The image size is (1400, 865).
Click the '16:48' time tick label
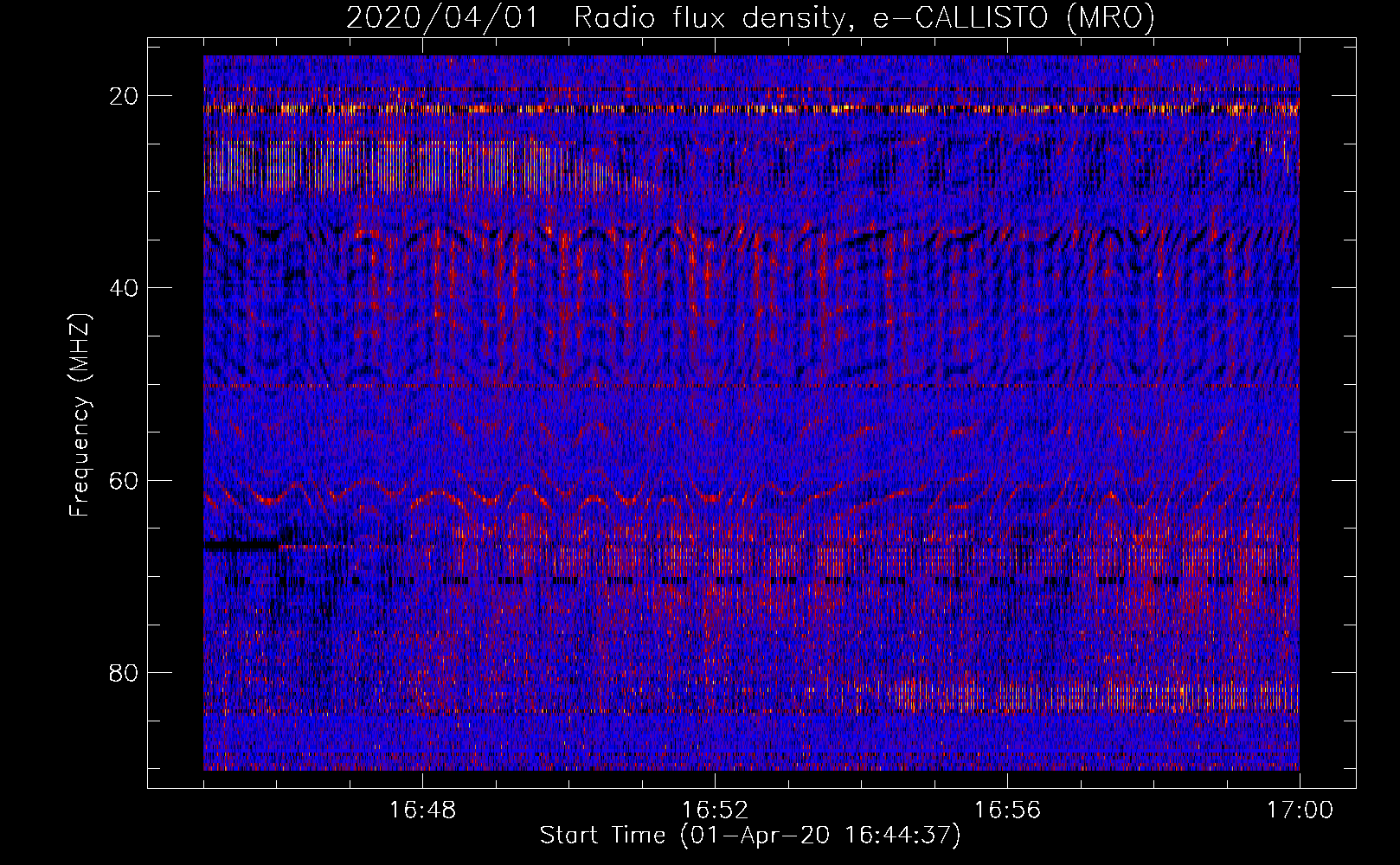tap(422, 811)
